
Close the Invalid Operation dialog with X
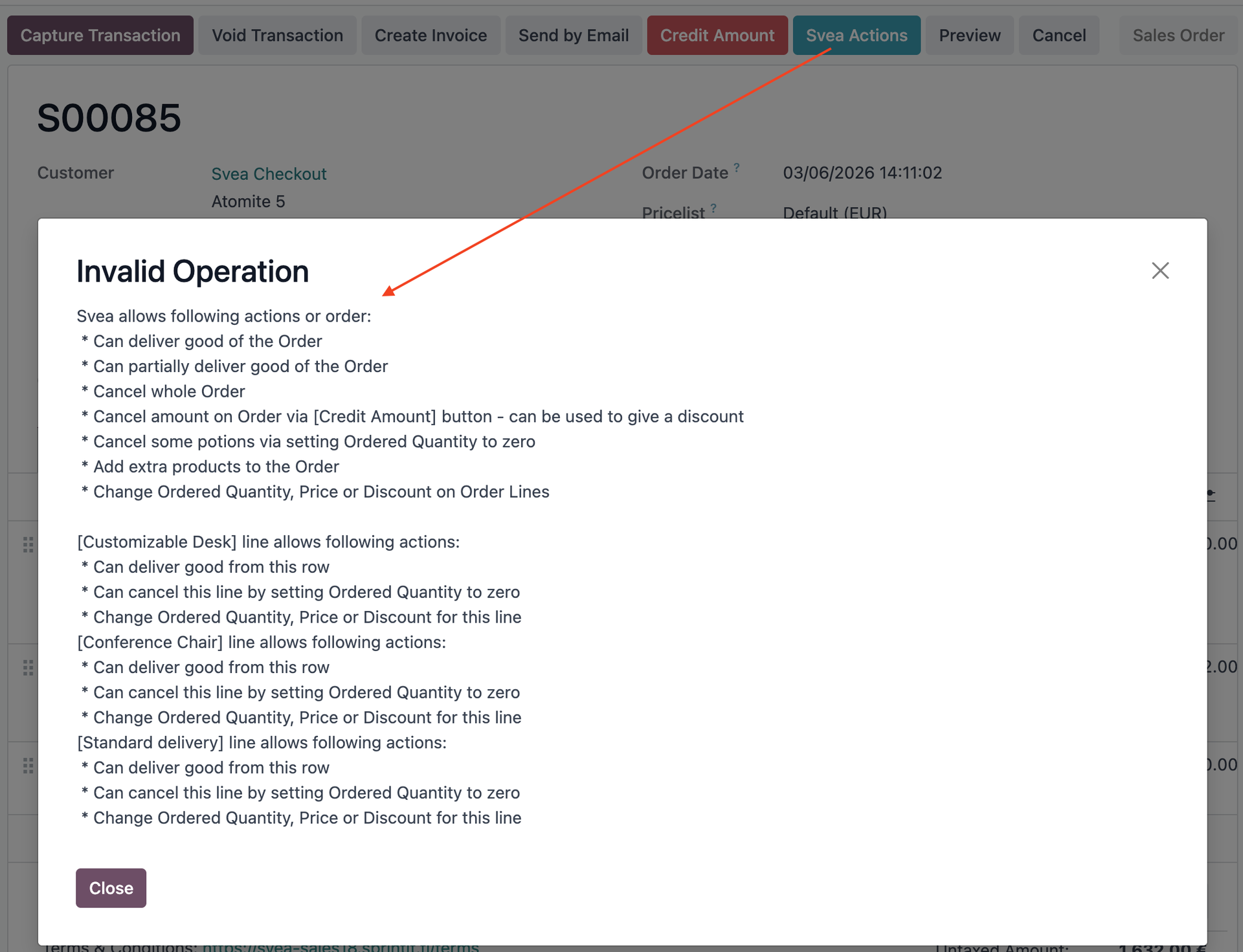(x=1160, y=271)
